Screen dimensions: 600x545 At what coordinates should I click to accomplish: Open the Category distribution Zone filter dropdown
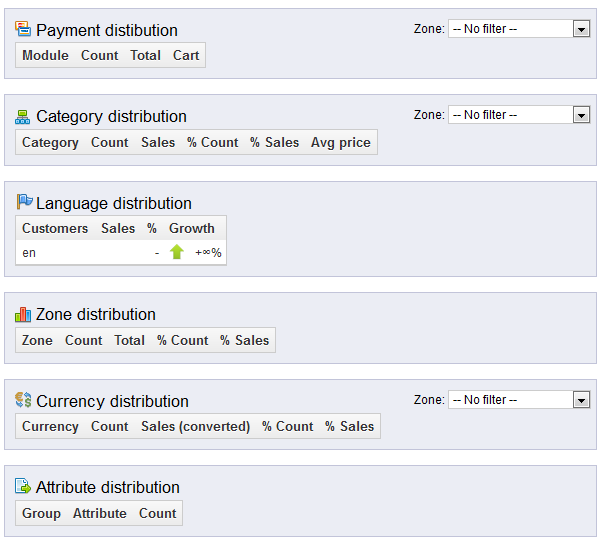point(519,115)
